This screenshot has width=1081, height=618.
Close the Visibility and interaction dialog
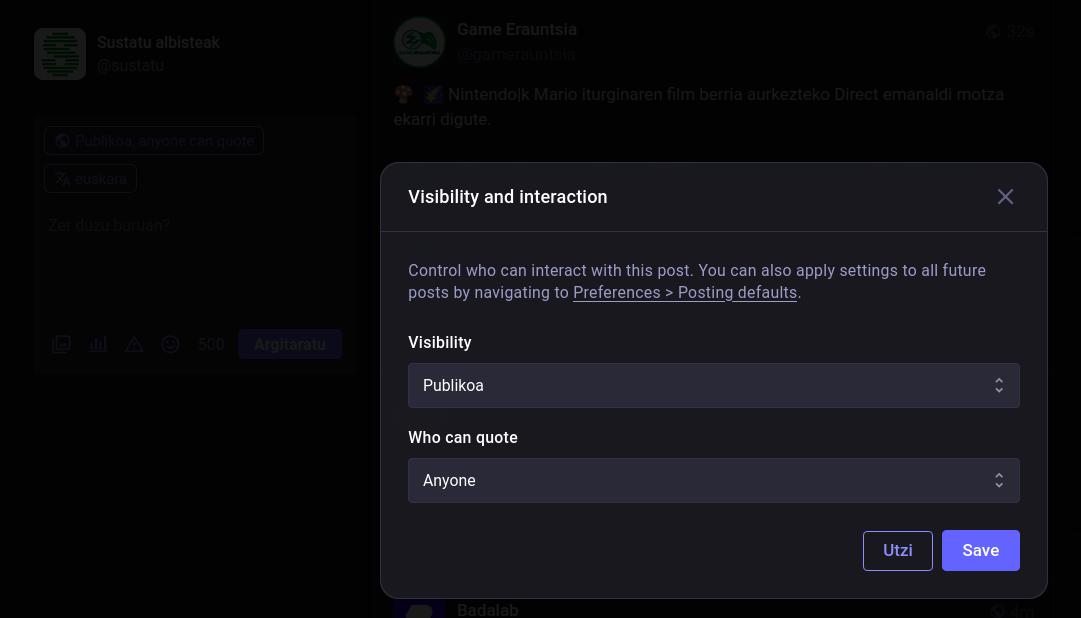tap(1005, 197)
